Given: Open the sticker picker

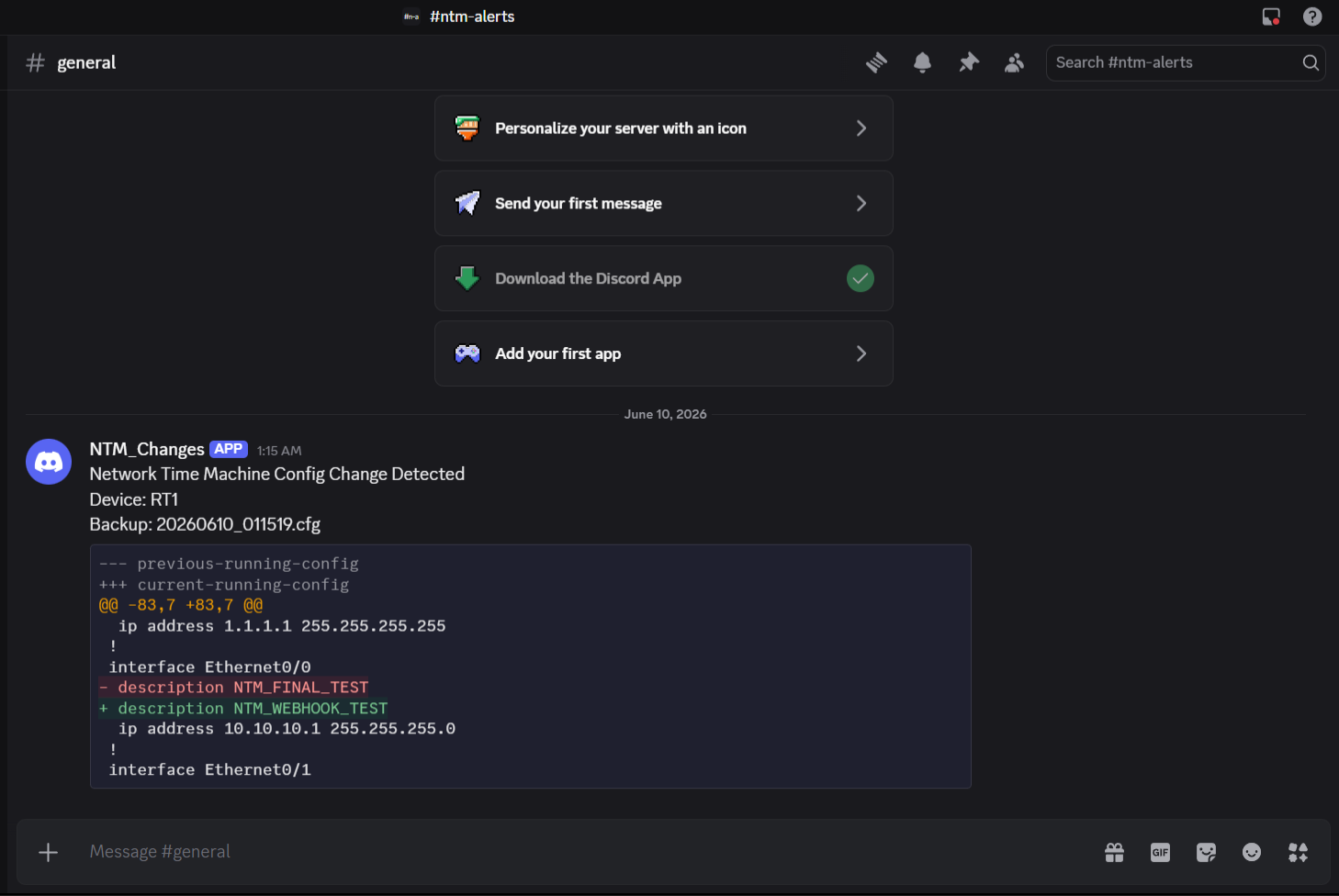Looking at the screenshot, I should click(x=1206, y=852).
